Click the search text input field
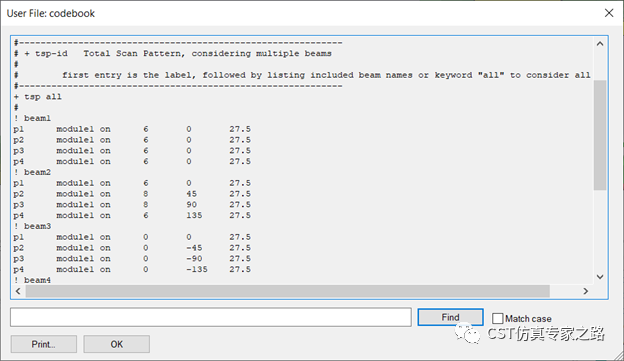This screenshot has height=361, width=624. coord(211,317)
